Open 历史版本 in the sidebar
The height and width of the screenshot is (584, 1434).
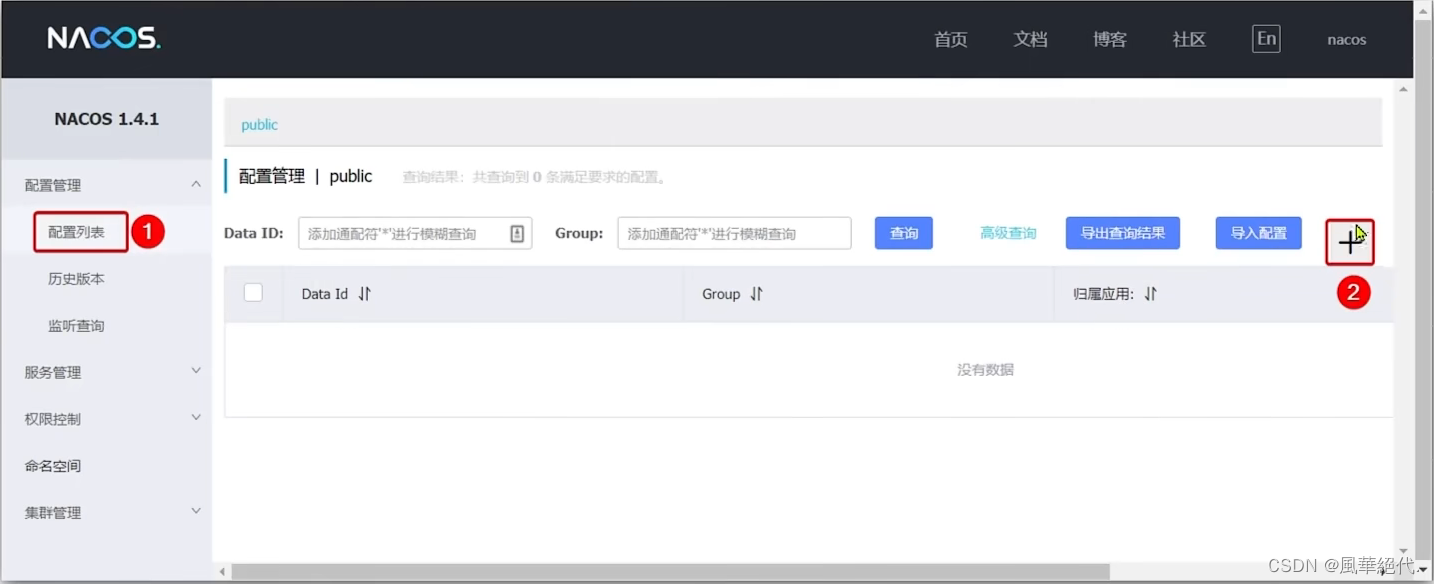(76, 279)
